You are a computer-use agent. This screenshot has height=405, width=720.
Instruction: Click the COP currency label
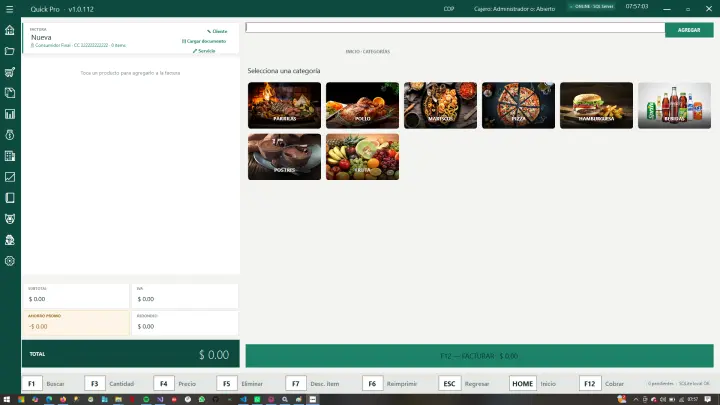coord(449,9)
